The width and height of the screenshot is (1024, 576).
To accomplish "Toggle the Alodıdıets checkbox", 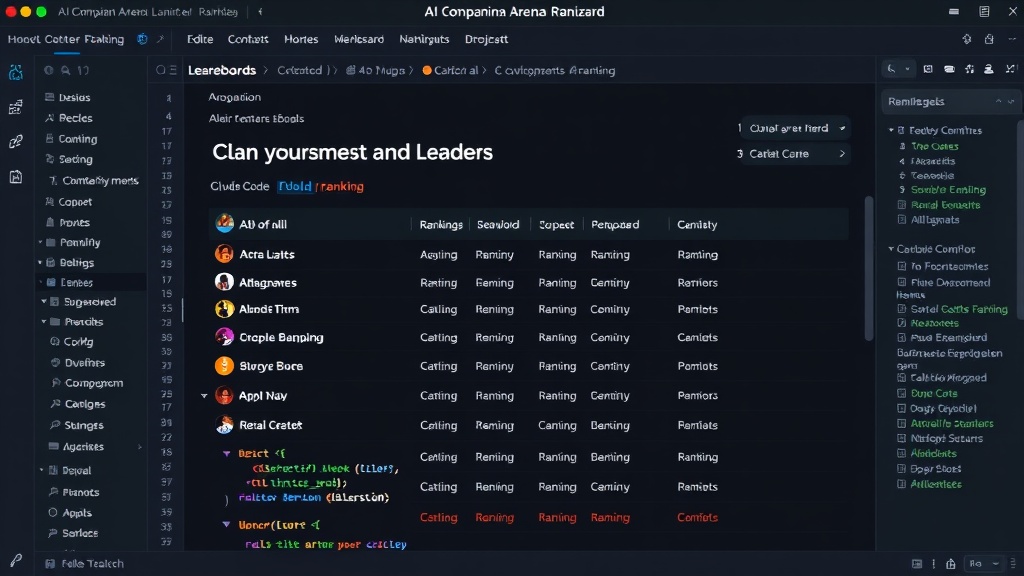I will tap(902, 454).
